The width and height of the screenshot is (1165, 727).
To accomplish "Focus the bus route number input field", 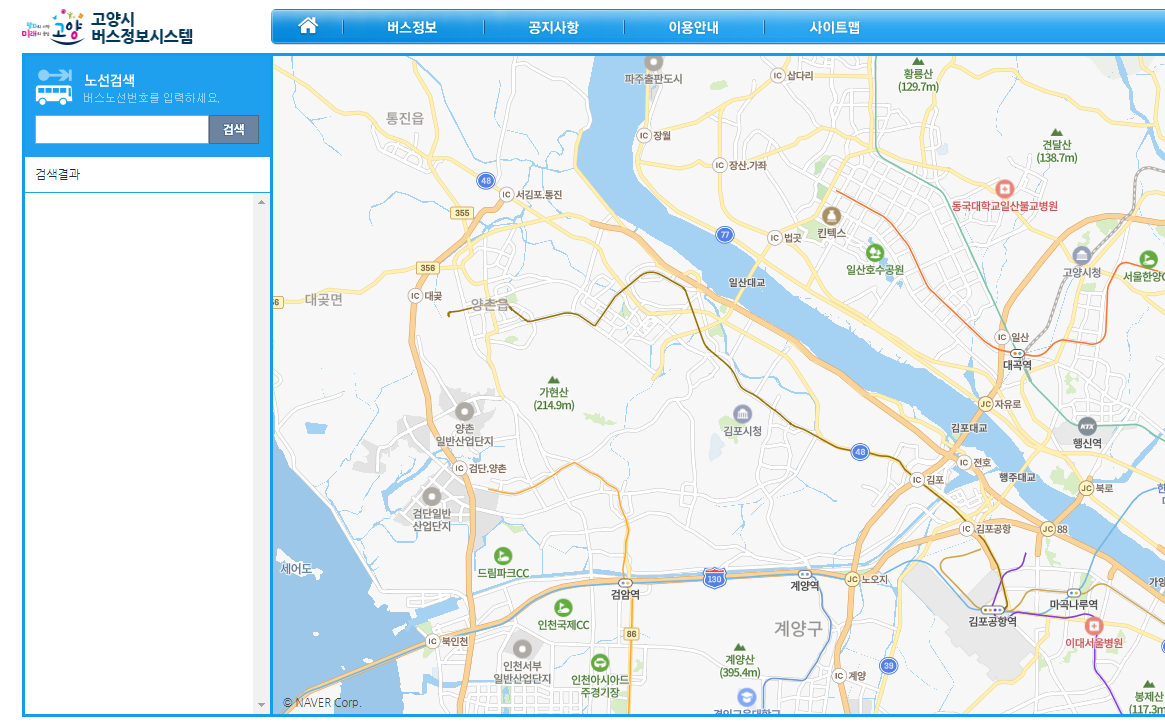I will (x=122, y=129).
